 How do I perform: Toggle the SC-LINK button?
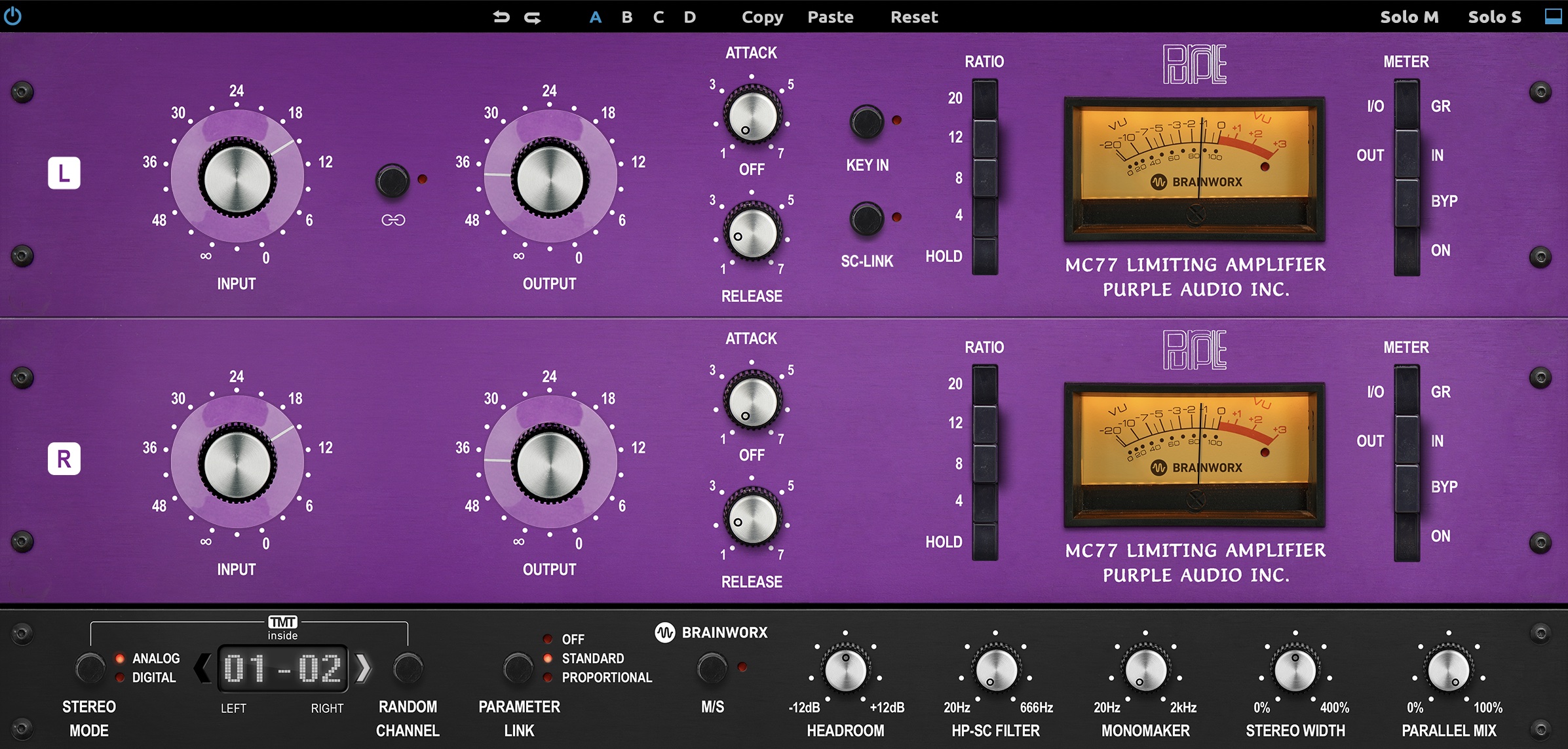tap(866, 219)
